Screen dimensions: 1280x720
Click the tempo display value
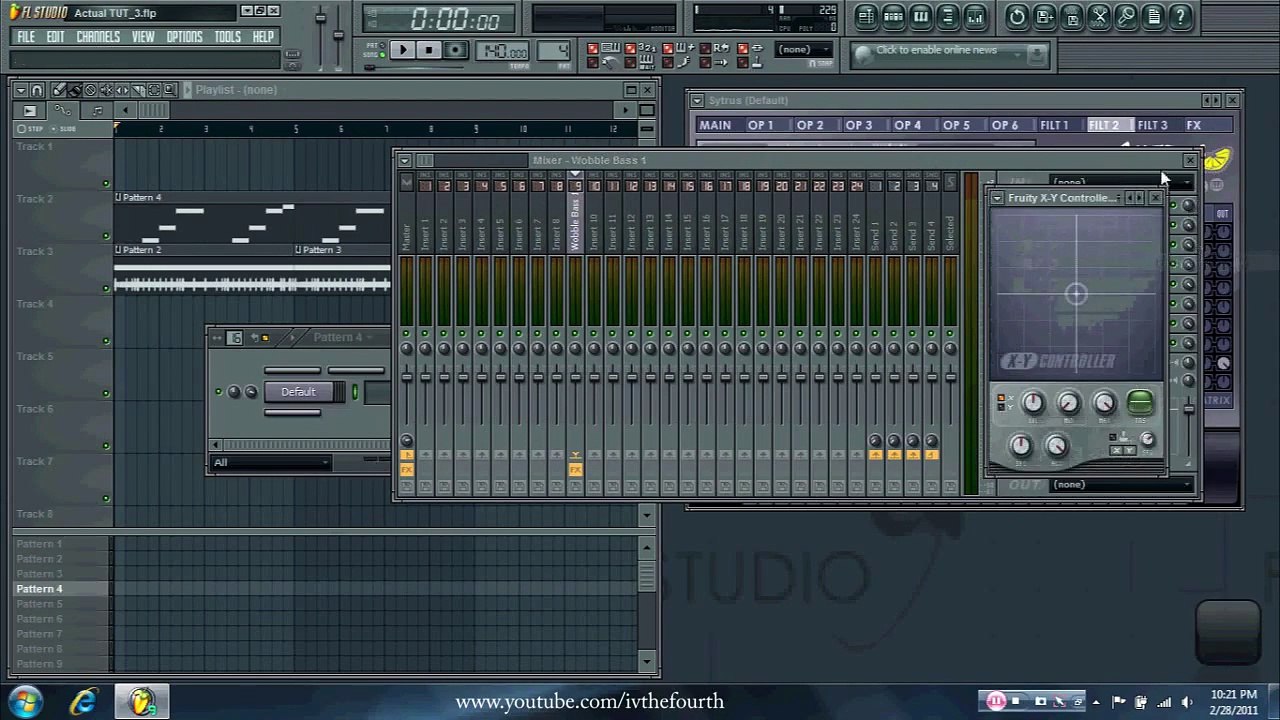(505, 51)
